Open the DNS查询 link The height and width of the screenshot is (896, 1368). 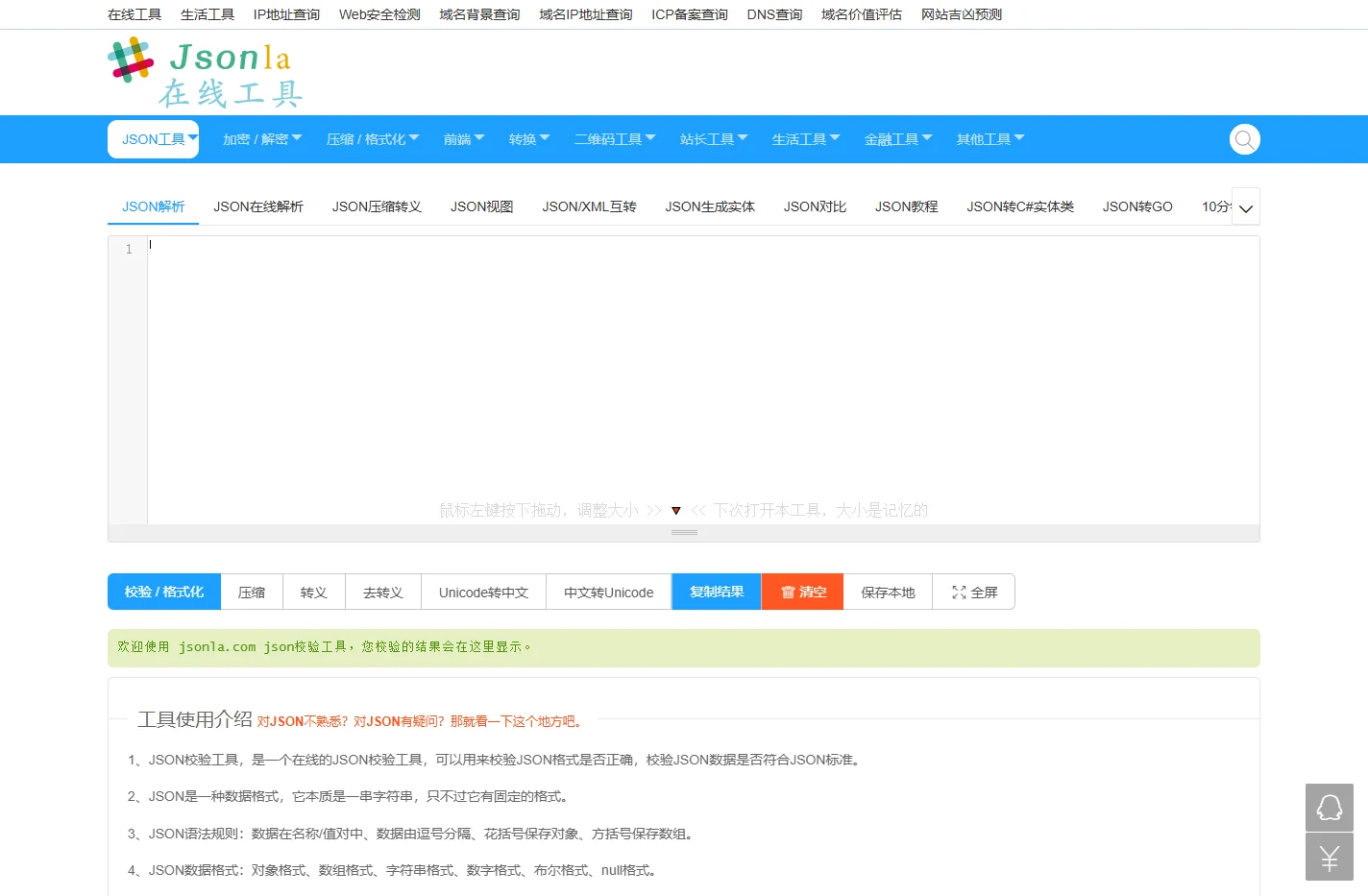tap(774, 14)
